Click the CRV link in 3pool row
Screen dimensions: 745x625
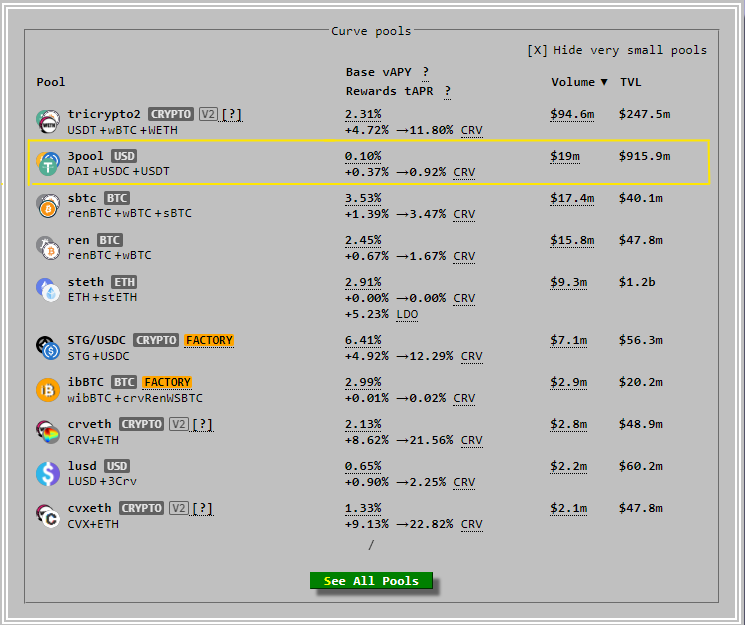[x=464, y=172]
